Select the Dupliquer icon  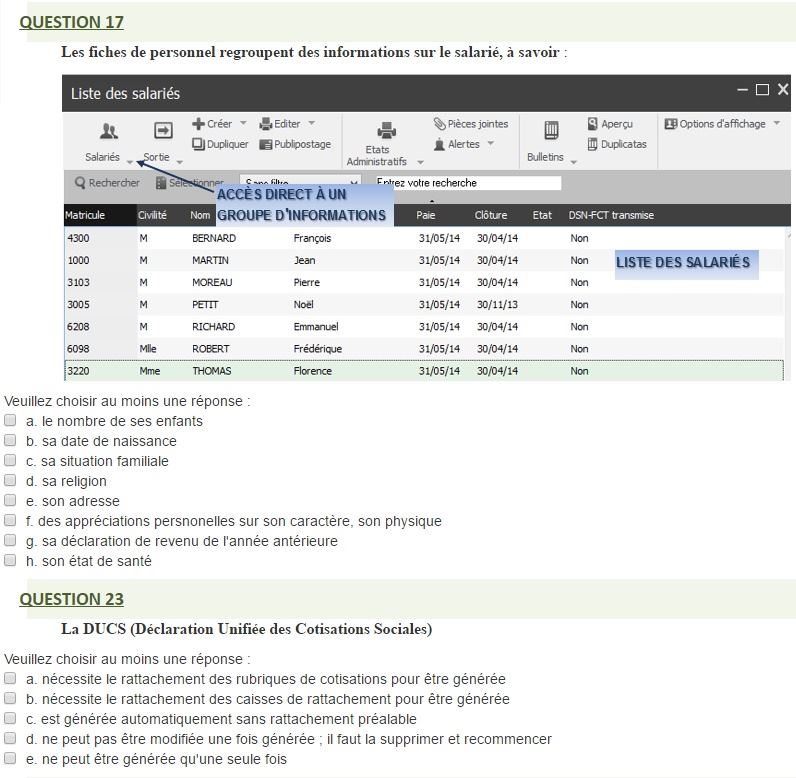point(198,144)
